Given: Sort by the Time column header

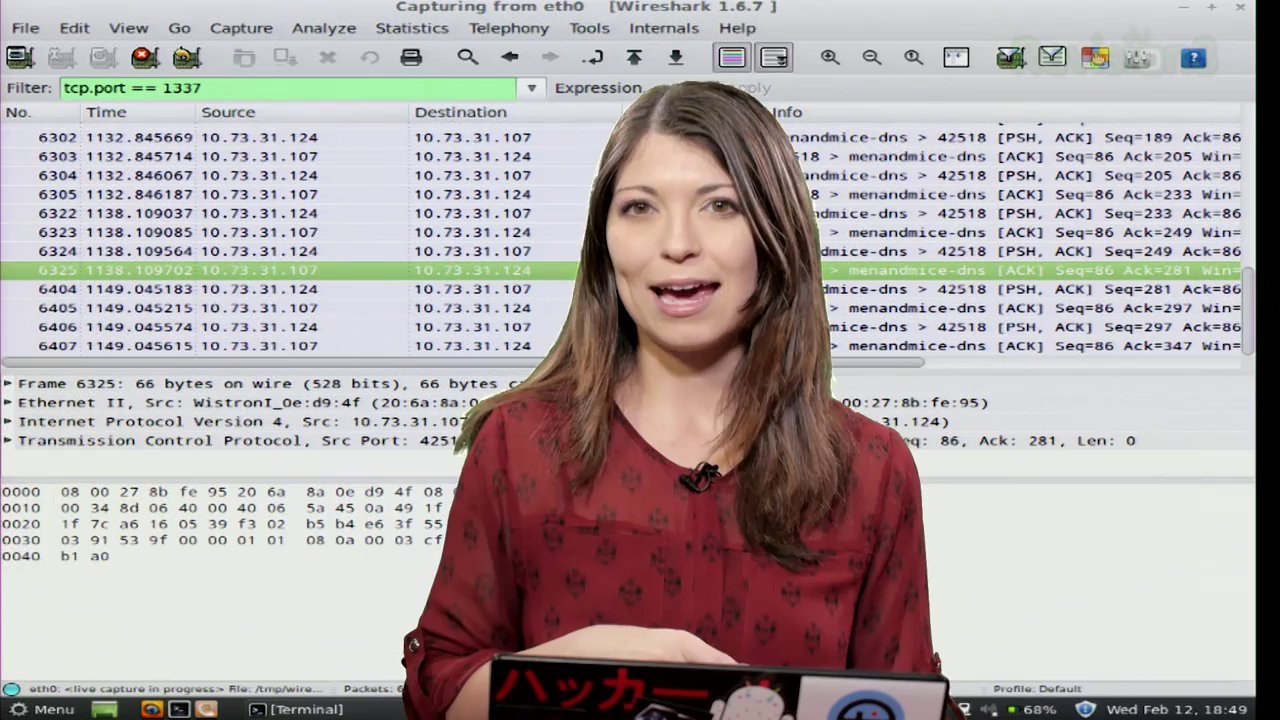Looking at the screenshot, I should click(138, 112).
